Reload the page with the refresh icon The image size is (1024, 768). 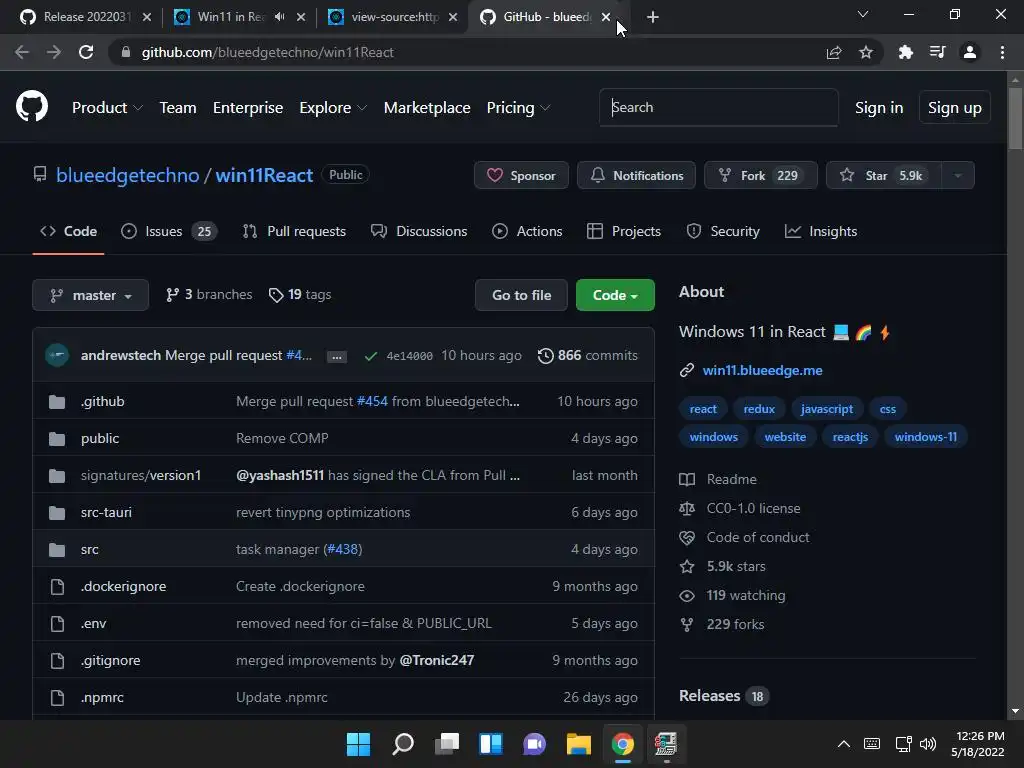tap(86, 52)
